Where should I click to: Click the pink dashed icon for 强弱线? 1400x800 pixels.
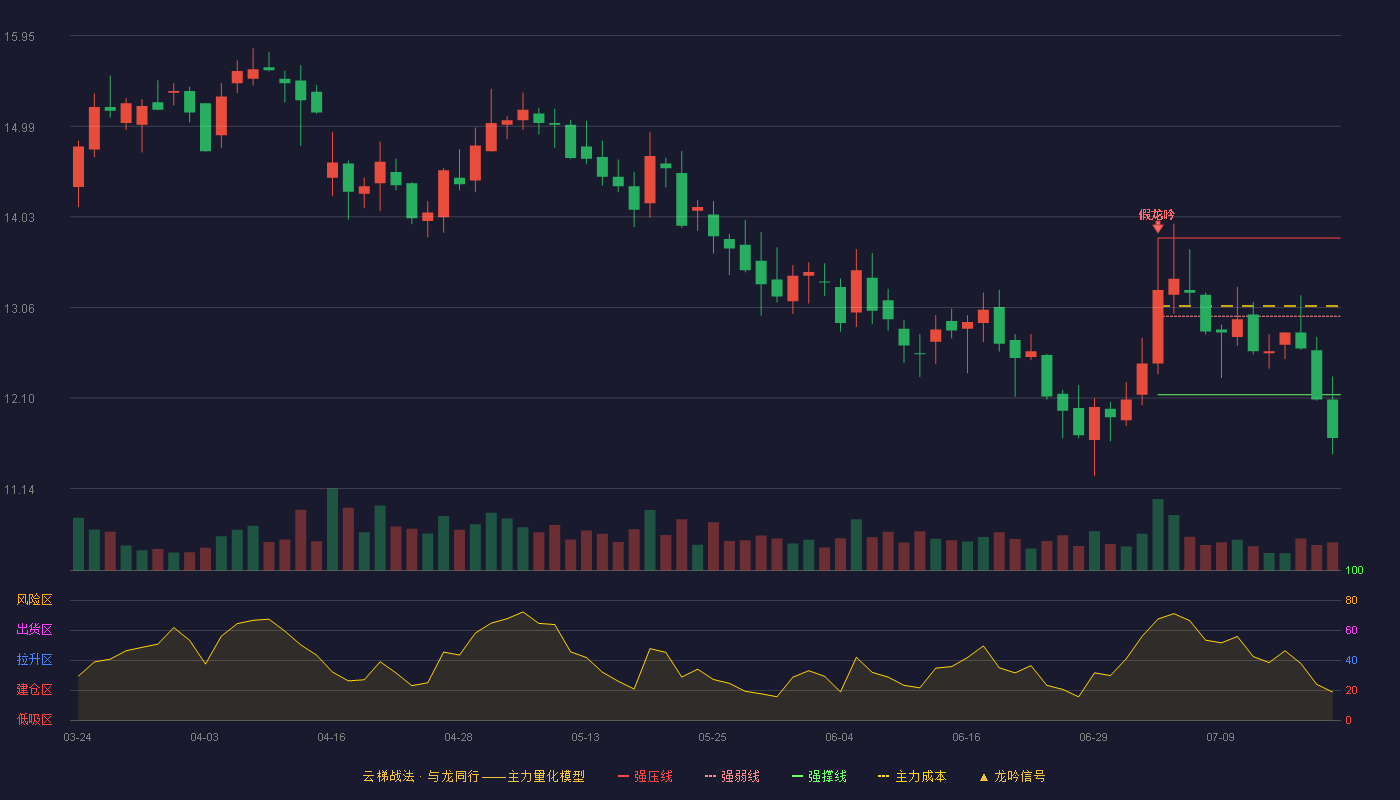(711, 776)
